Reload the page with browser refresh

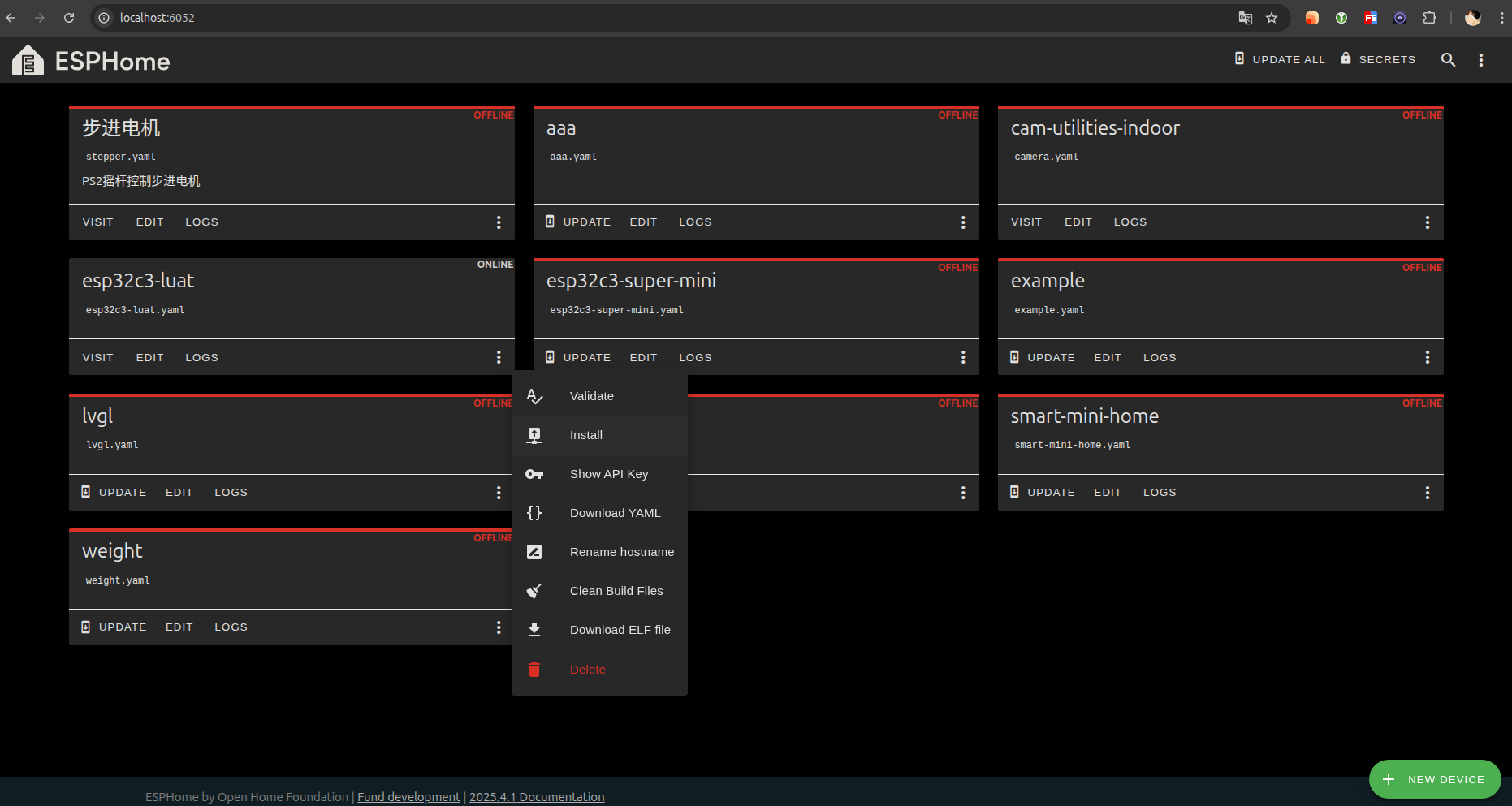point(69,18)
